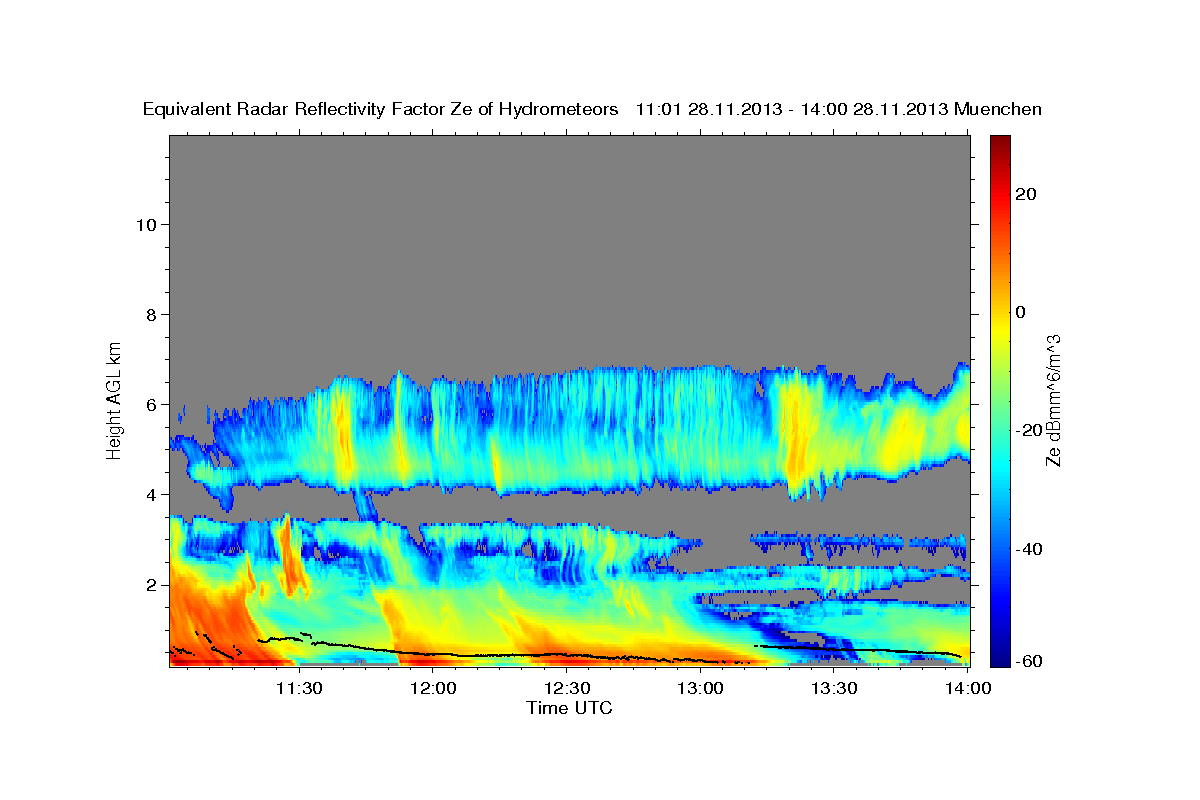Viewport: 1200px width, 800px height.
Task: Click the colorbar value '-60'
Action: click(x=1028, y=660)
